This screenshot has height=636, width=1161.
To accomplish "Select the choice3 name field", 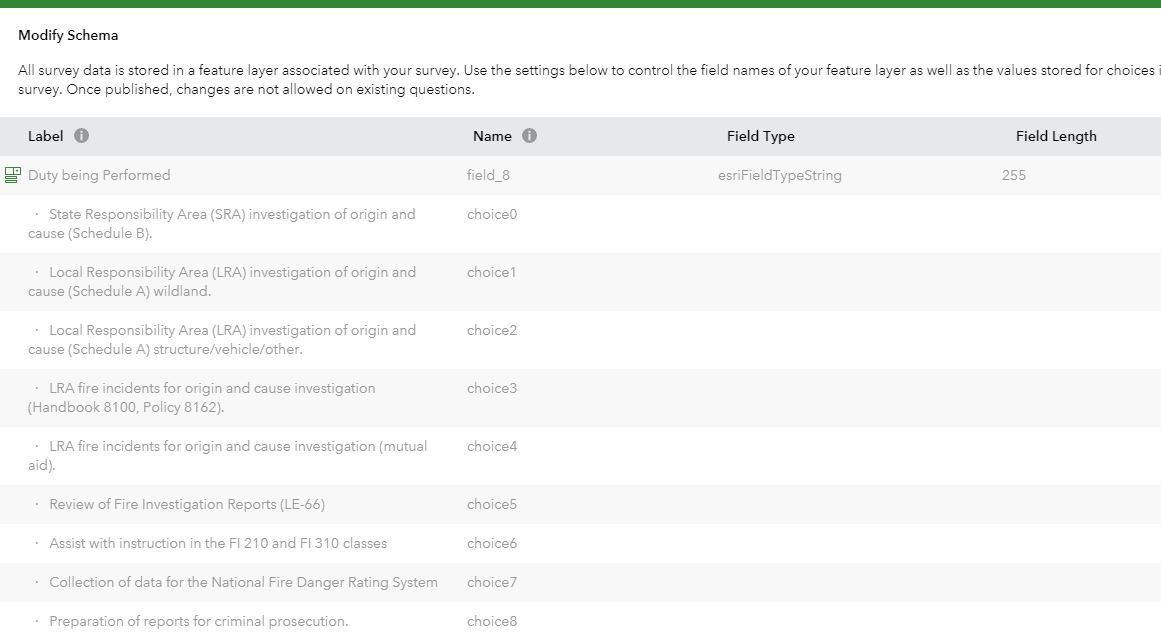I will point(492,388).
